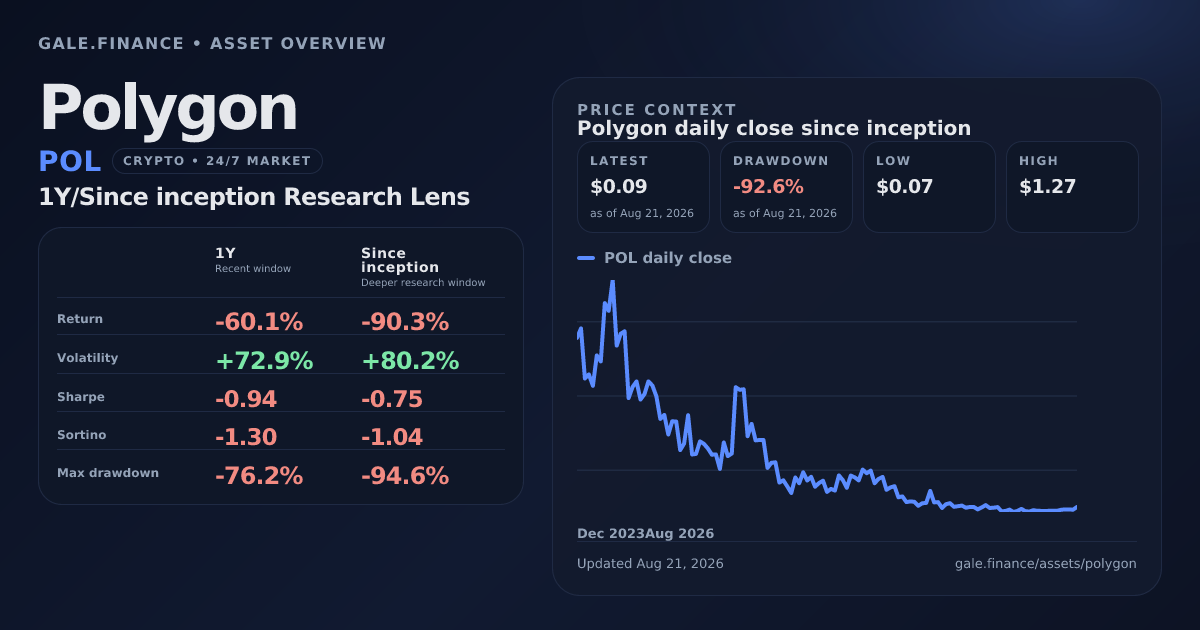Viewport: 1200px width, 630px height.
Task: Select the 1Y/Since inception Research Lens heading
Action: [x=254, y=197]
